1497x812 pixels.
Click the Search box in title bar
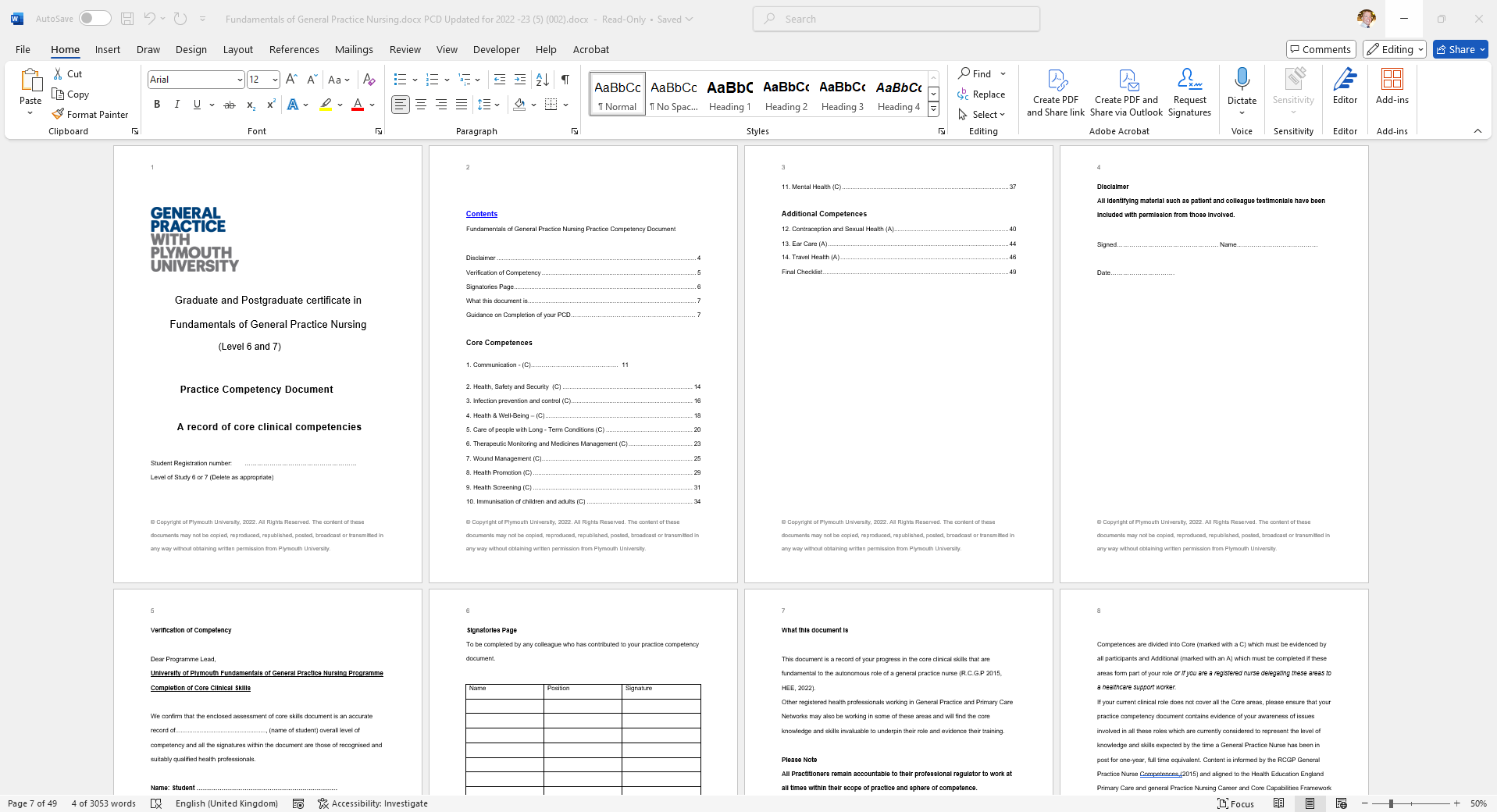(896, 19)
